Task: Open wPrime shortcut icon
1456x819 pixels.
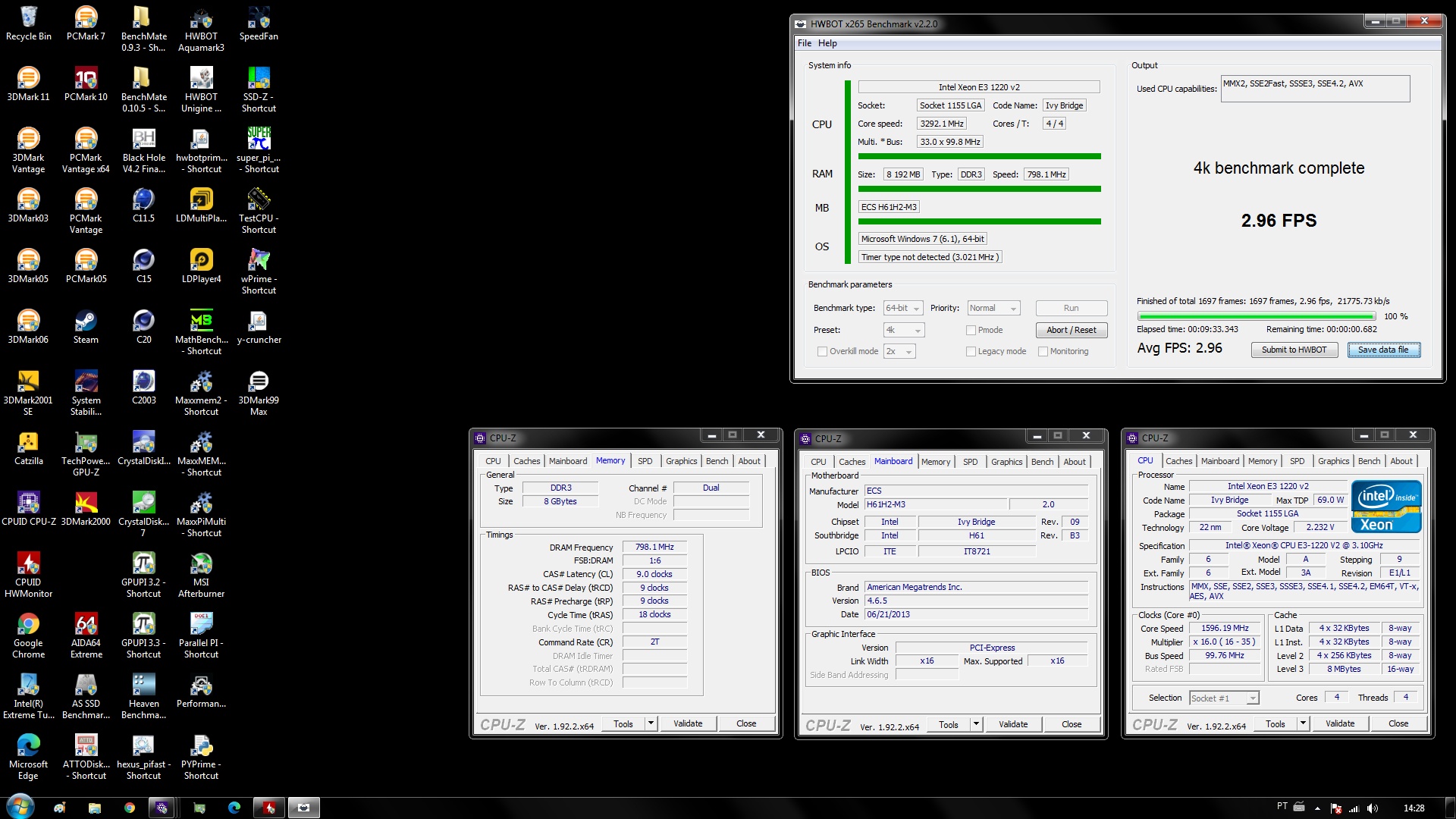Action: [x=259, y=271]
